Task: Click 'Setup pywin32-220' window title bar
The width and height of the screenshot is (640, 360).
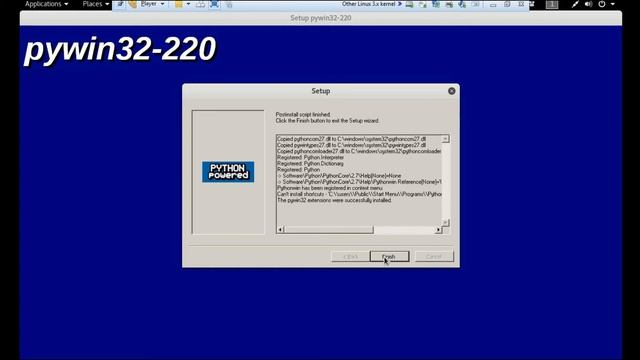Action: coord(321,18)
